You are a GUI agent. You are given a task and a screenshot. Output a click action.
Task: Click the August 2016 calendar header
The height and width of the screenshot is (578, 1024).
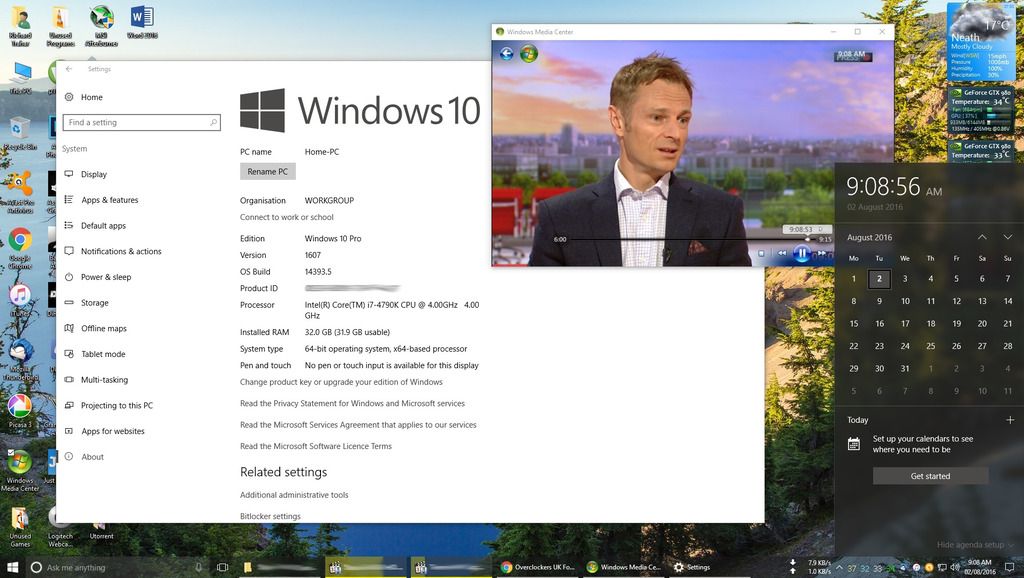click(x=869, y=238)
